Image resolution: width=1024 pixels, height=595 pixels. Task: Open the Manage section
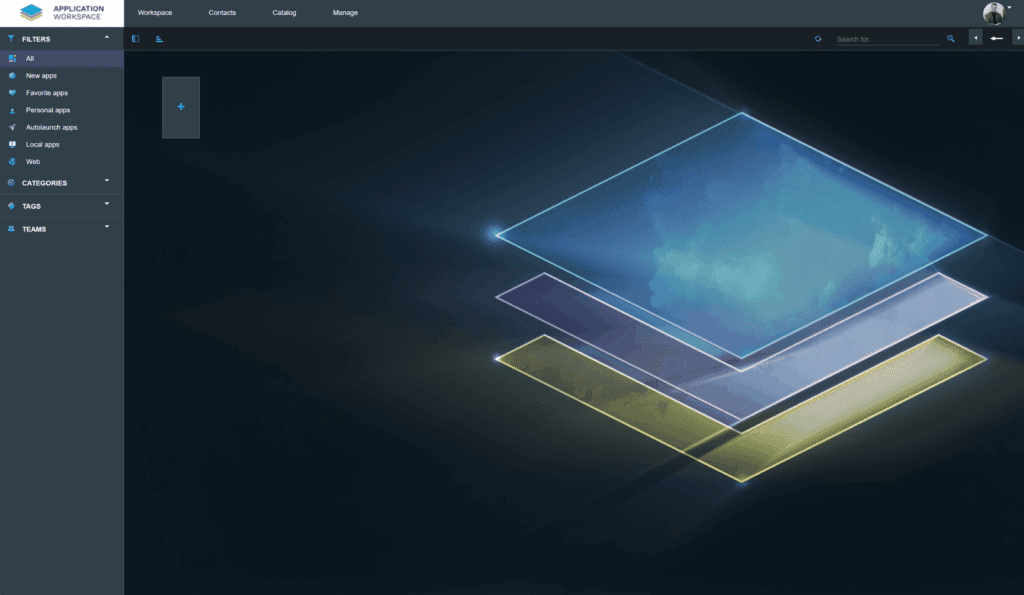pos(344,12)
